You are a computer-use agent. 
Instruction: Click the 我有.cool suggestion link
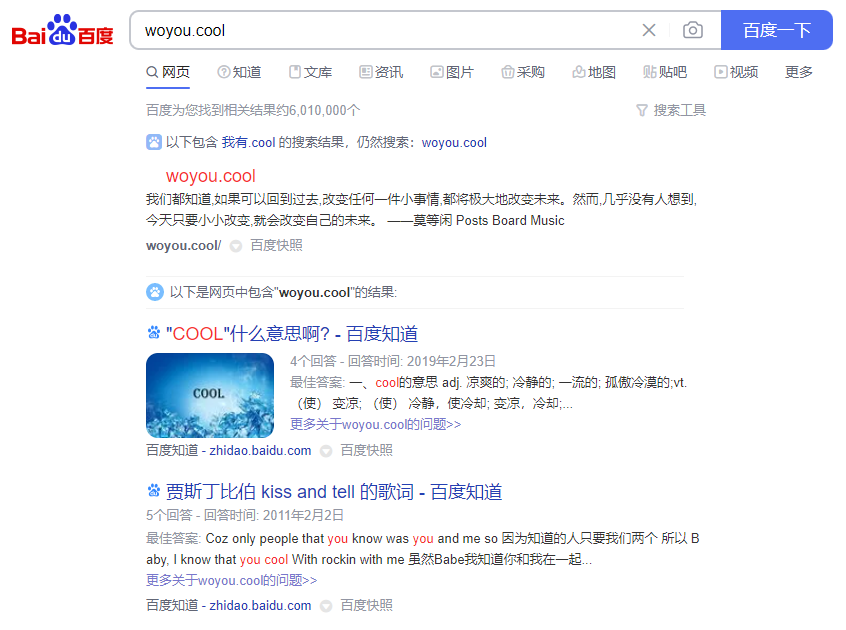pos(249,142)
